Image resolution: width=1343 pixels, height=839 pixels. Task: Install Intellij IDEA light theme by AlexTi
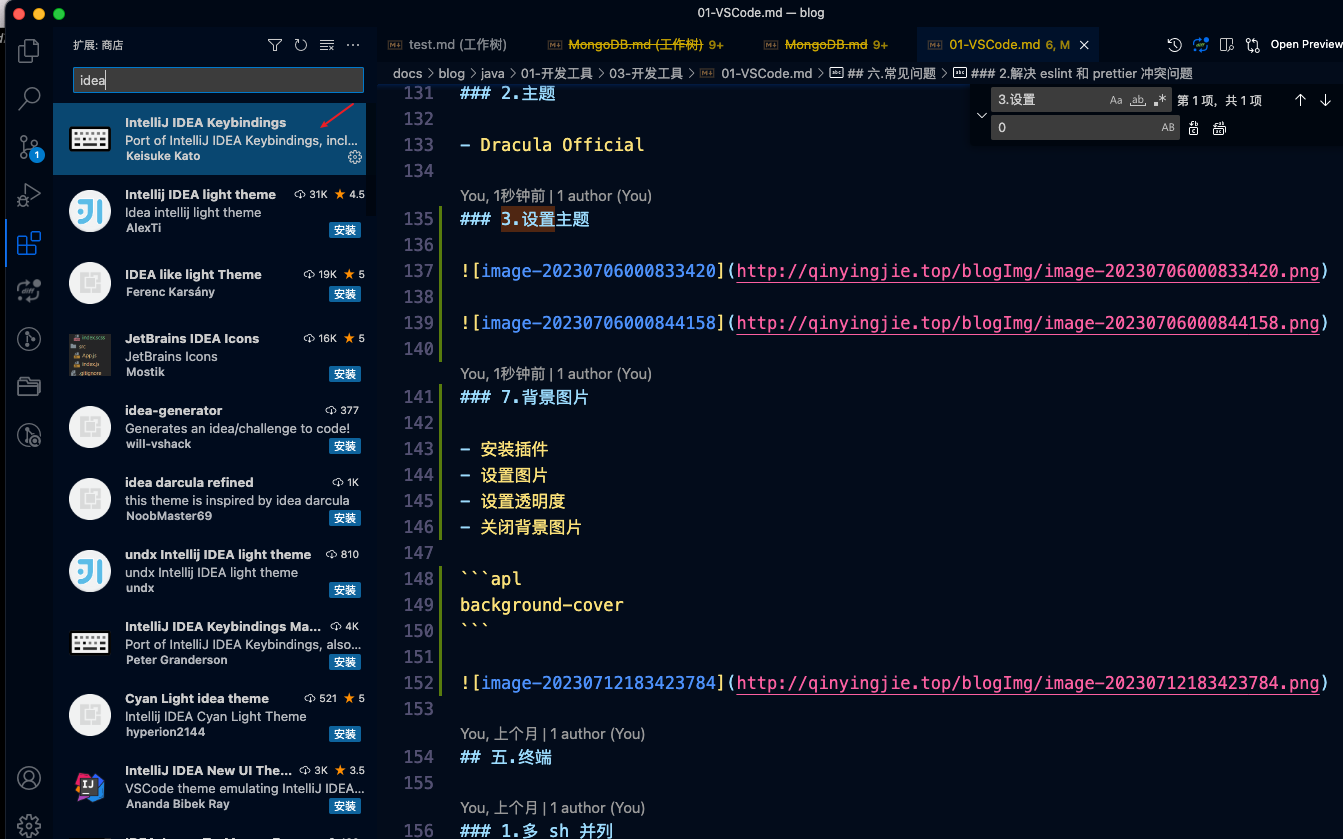345,230
